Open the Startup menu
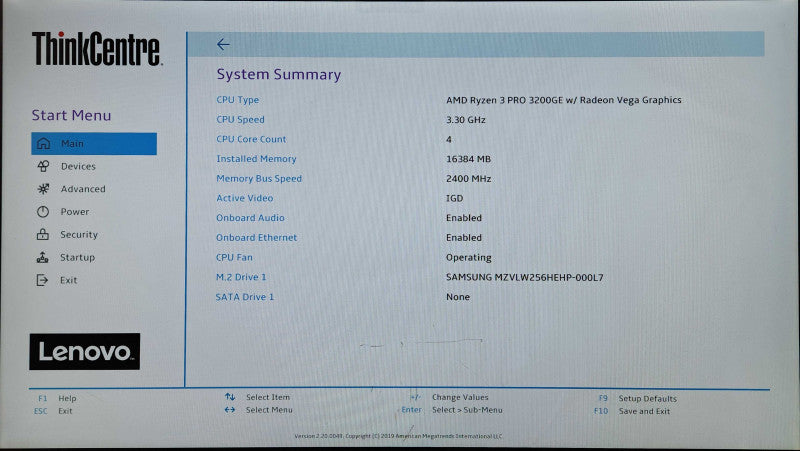The height and width of the screenshot is (451, 800). 78,258
